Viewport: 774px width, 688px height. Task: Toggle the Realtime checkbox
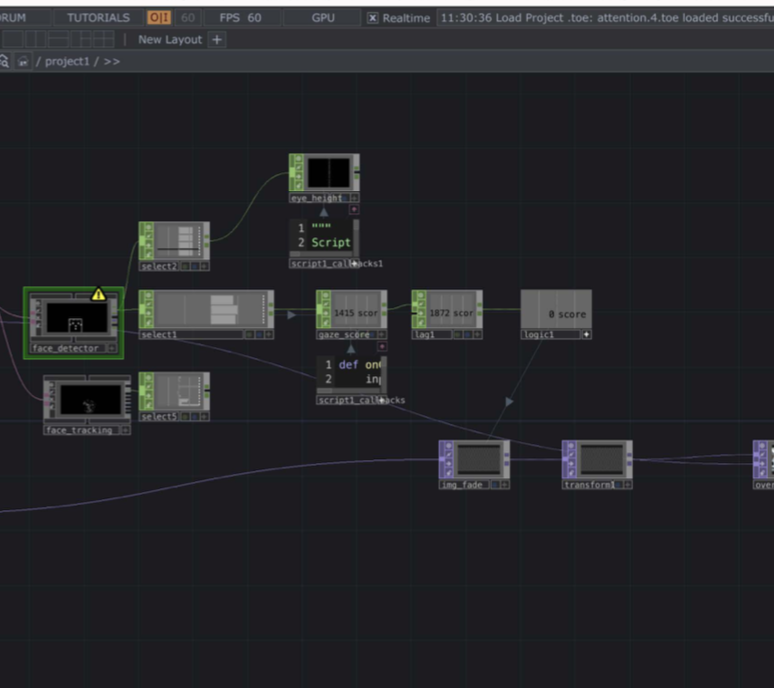373,18
